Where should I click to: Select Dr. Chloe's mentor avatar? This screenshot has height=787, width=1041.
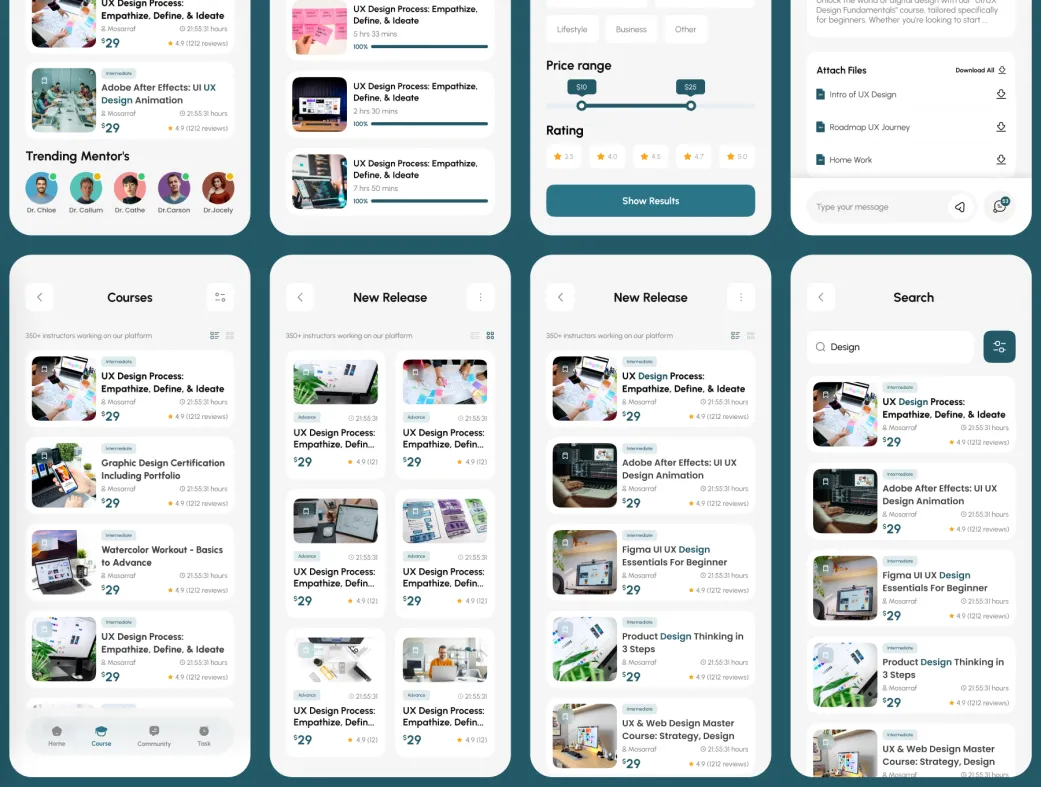tap(41, 188)
